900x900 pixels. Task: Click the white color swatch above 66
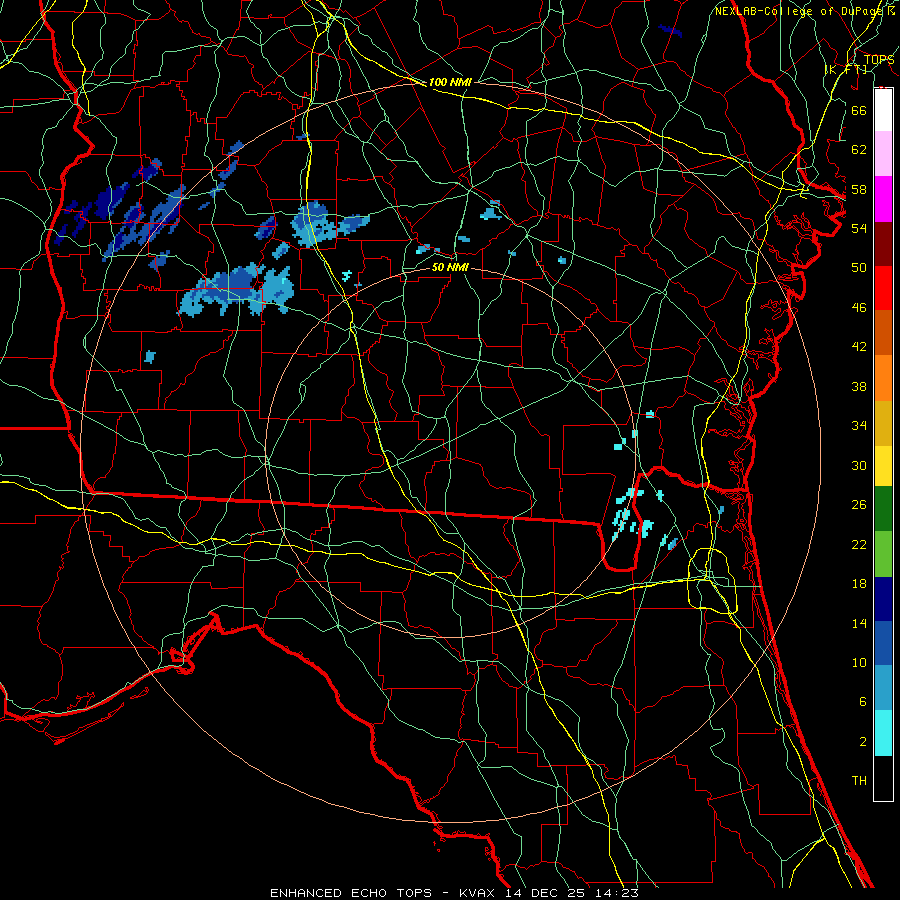[883, 110]
